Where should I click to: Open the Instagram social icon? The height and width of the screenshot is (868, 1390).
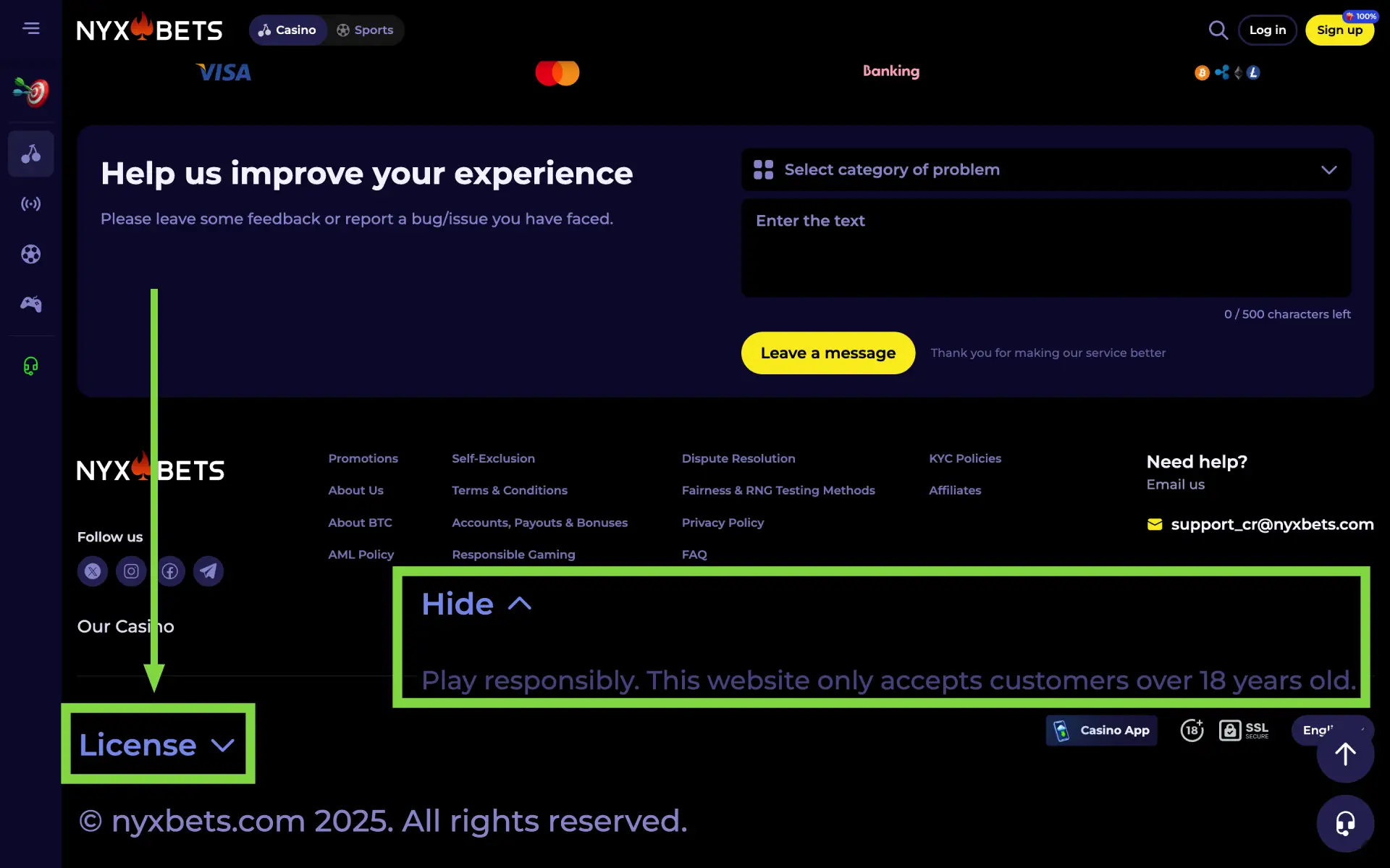coord(131,571)
